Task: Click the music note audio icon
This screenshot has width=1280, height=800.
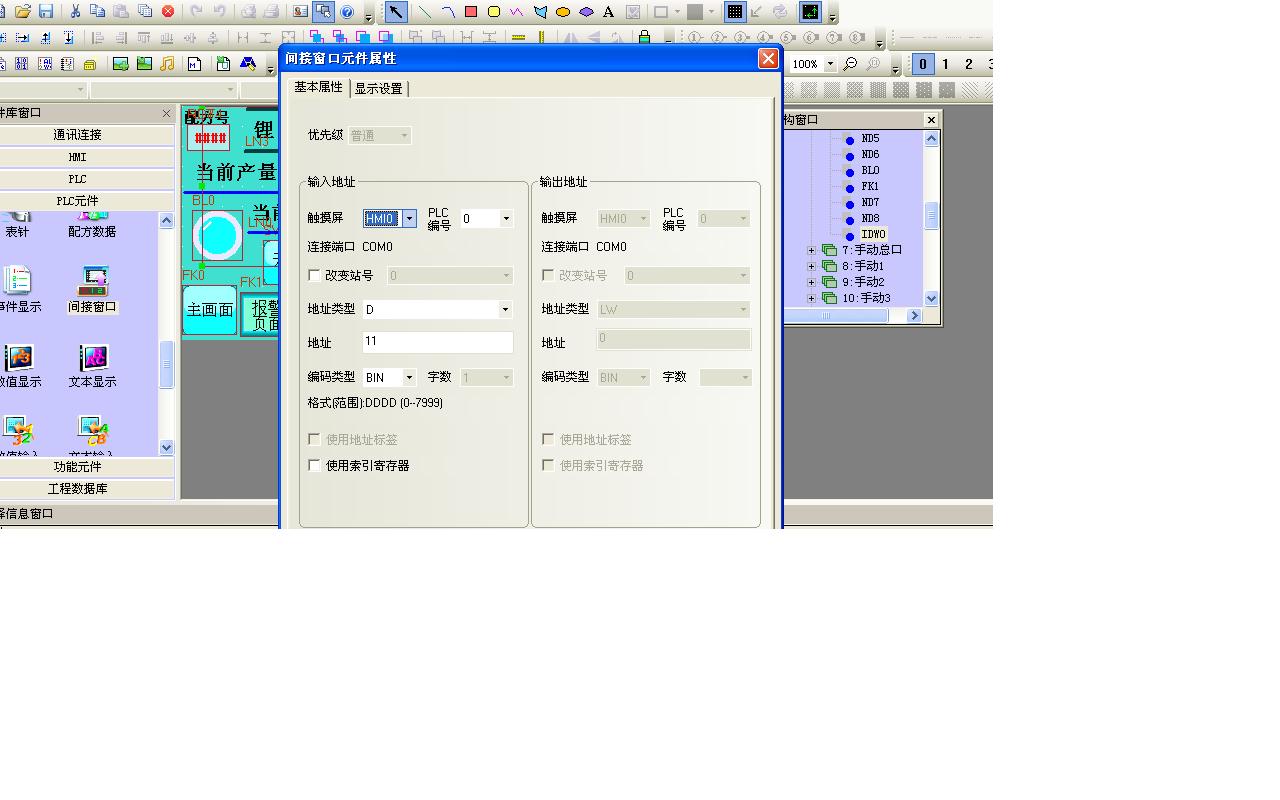Action: [167, 64]
